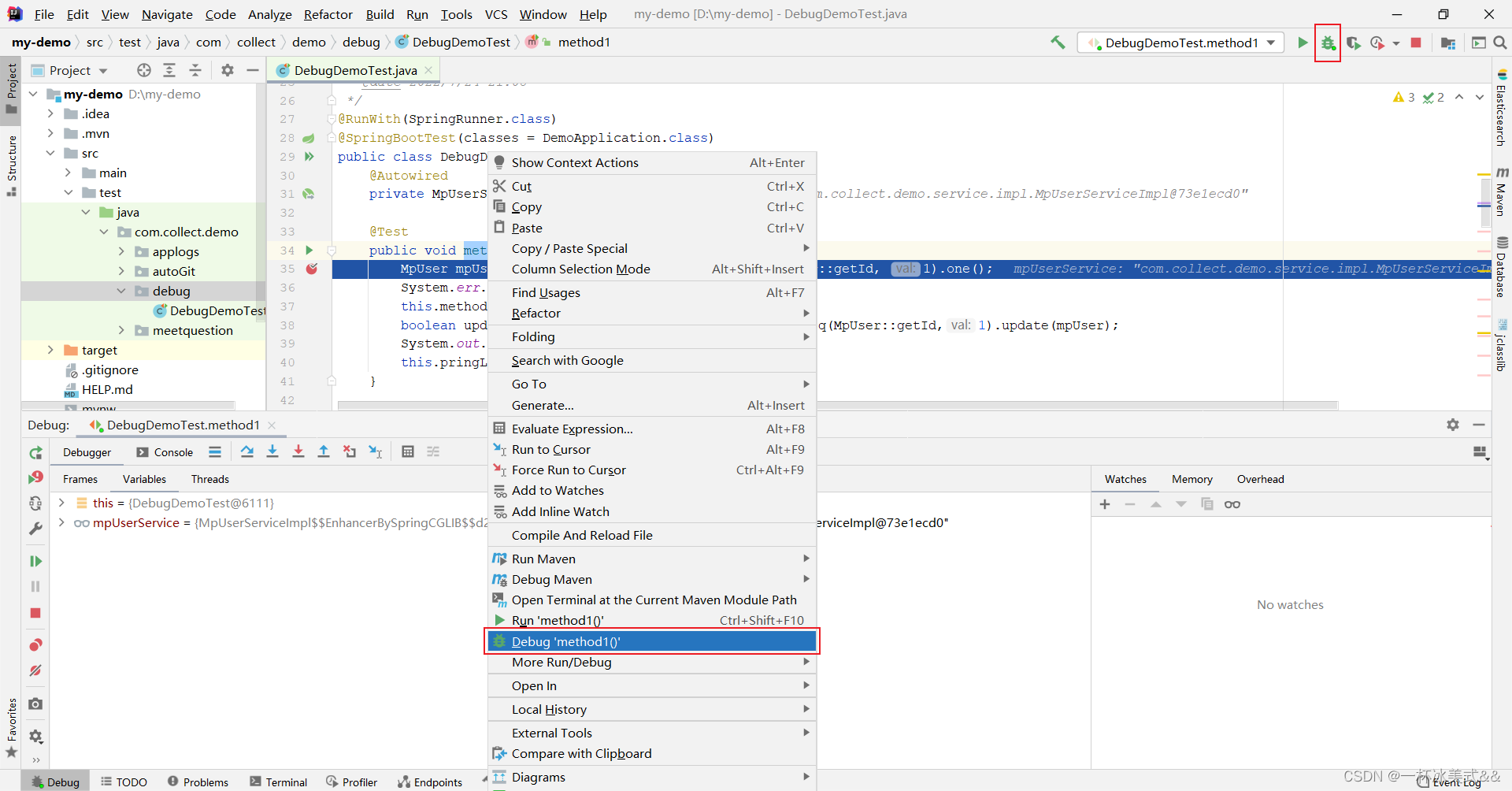Click next highlighted error down arrow
1512x791 pixels.
[1480, 97]
